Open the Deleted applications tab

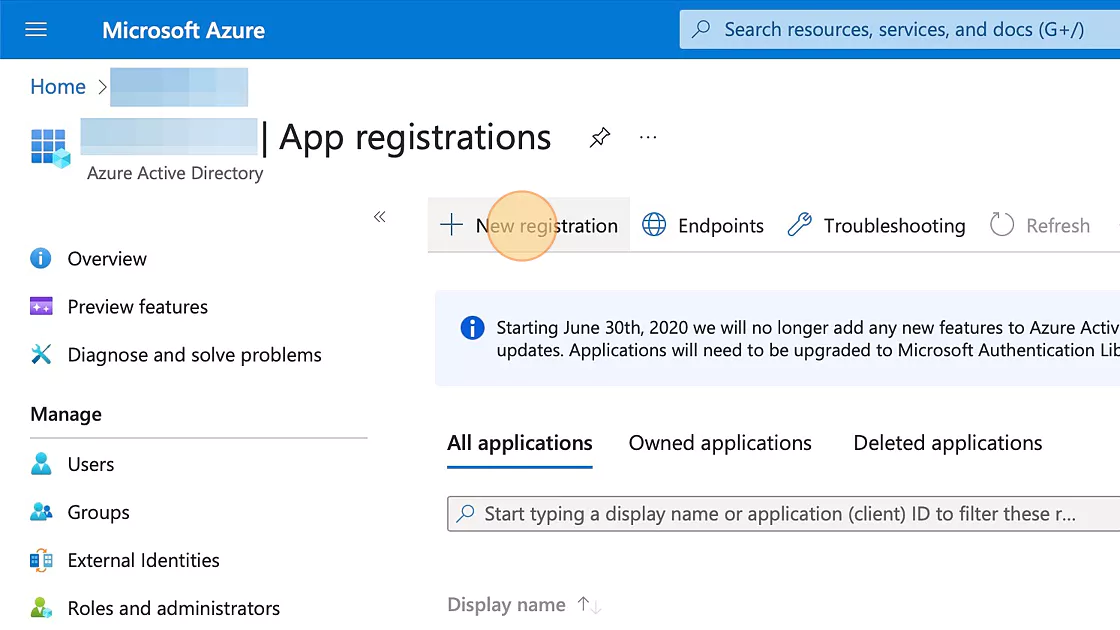click(946, 442)
